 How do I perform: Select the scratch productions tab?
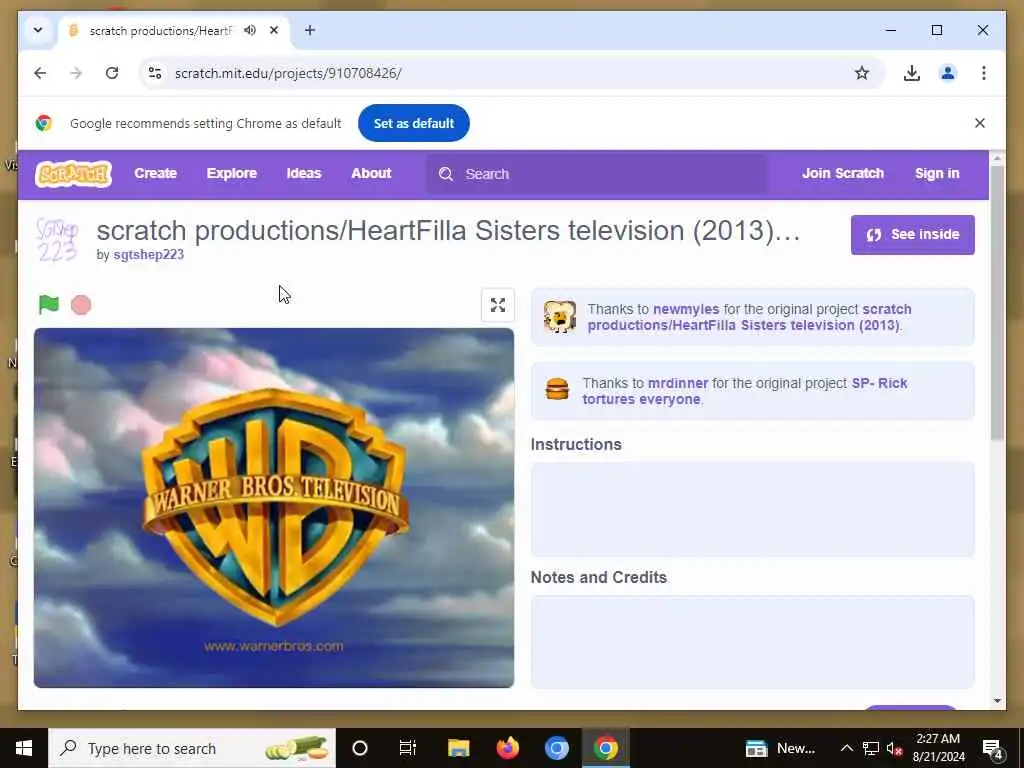point(161,31)
